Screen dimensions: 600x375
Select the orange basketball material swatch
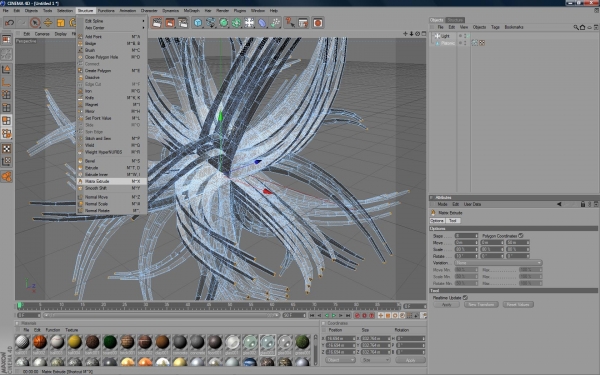(39, 342)
